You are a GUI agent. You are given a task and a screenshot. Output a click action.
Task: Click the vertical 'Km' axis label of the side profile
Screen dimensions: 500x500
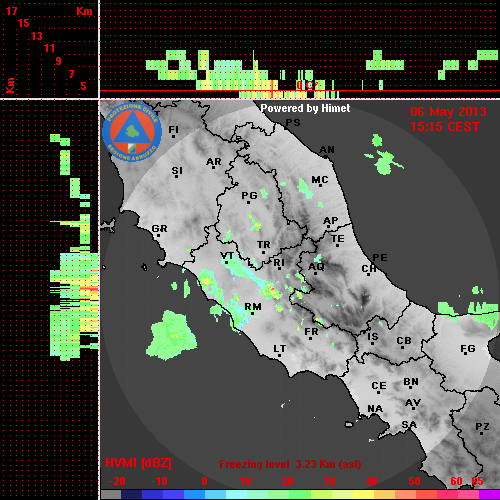(10, 85)
